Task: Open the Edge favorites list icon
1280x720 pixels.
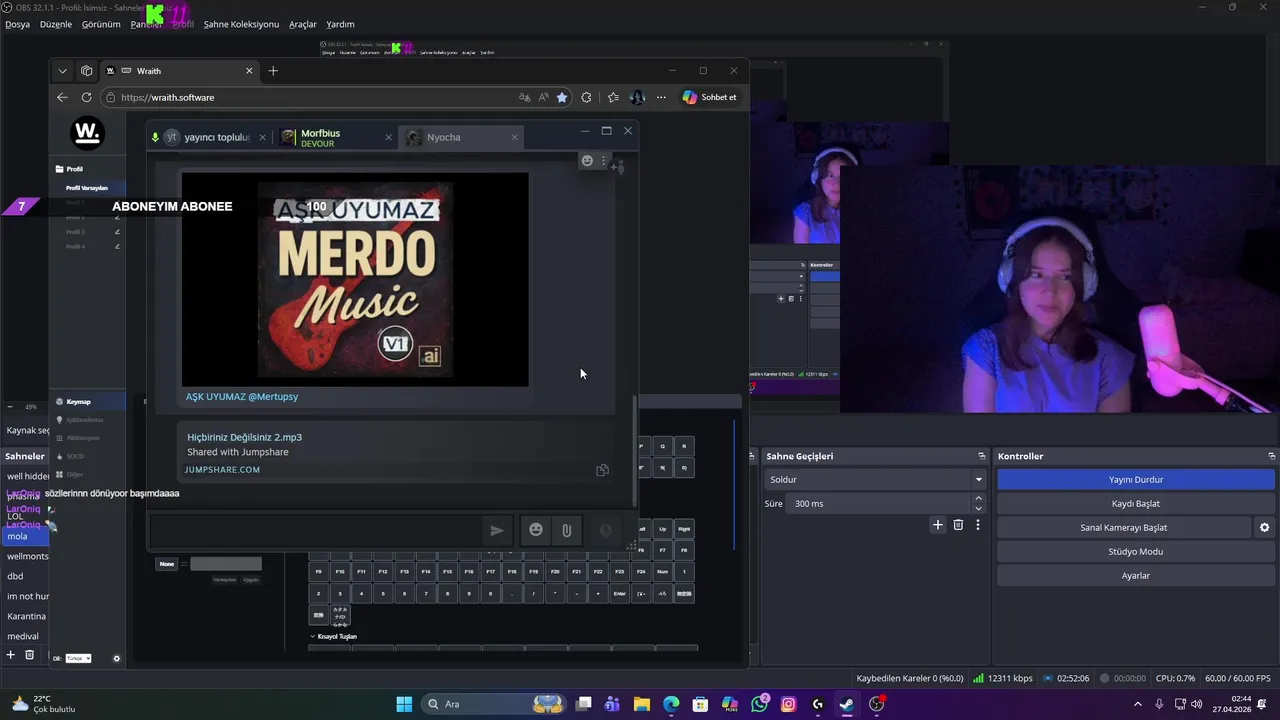Action: (613, 97)
